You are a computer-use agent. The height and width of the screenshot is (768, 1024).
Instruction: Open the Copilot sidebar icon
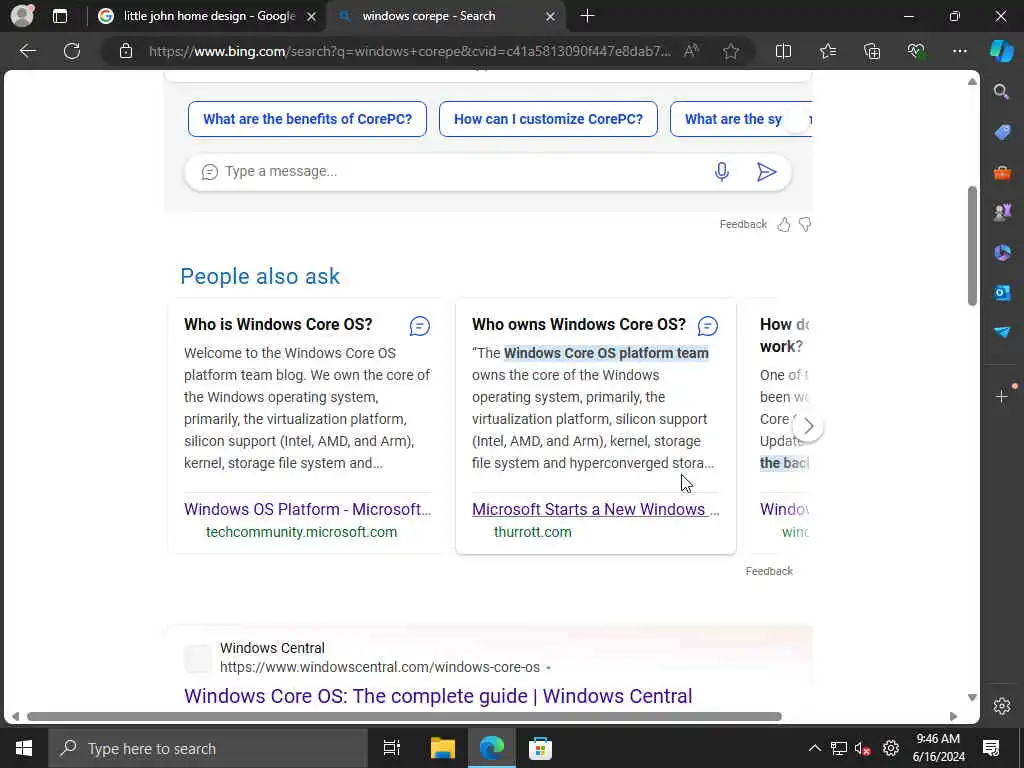point(1002,51)
